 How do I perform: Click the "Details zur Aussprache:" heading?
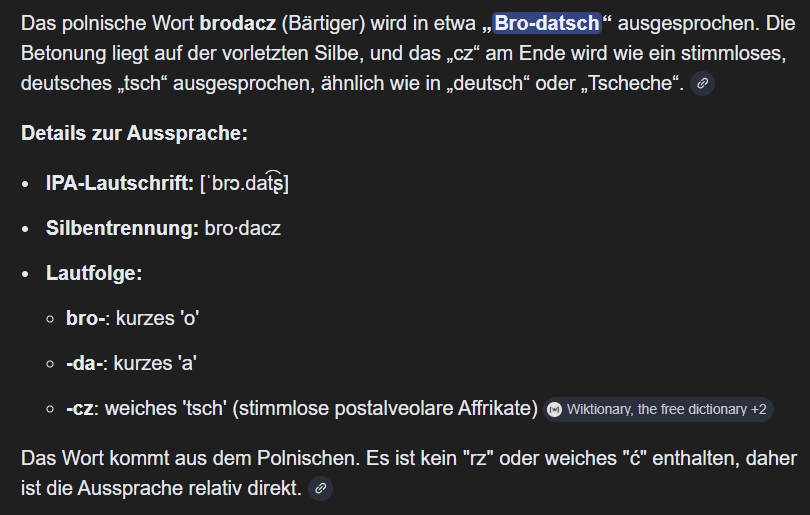(x=134, y=133)
